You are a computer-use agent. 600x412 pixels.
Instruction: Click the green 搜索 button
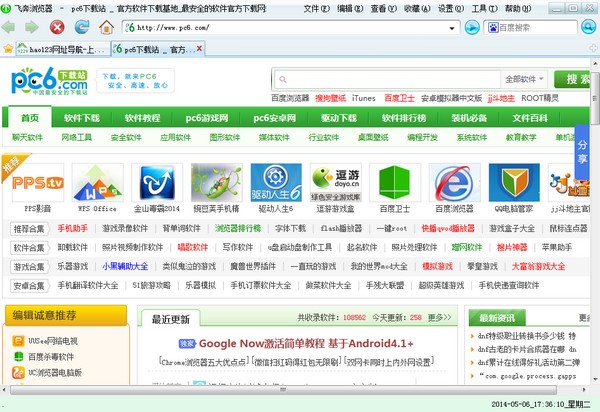coord(576,79)
